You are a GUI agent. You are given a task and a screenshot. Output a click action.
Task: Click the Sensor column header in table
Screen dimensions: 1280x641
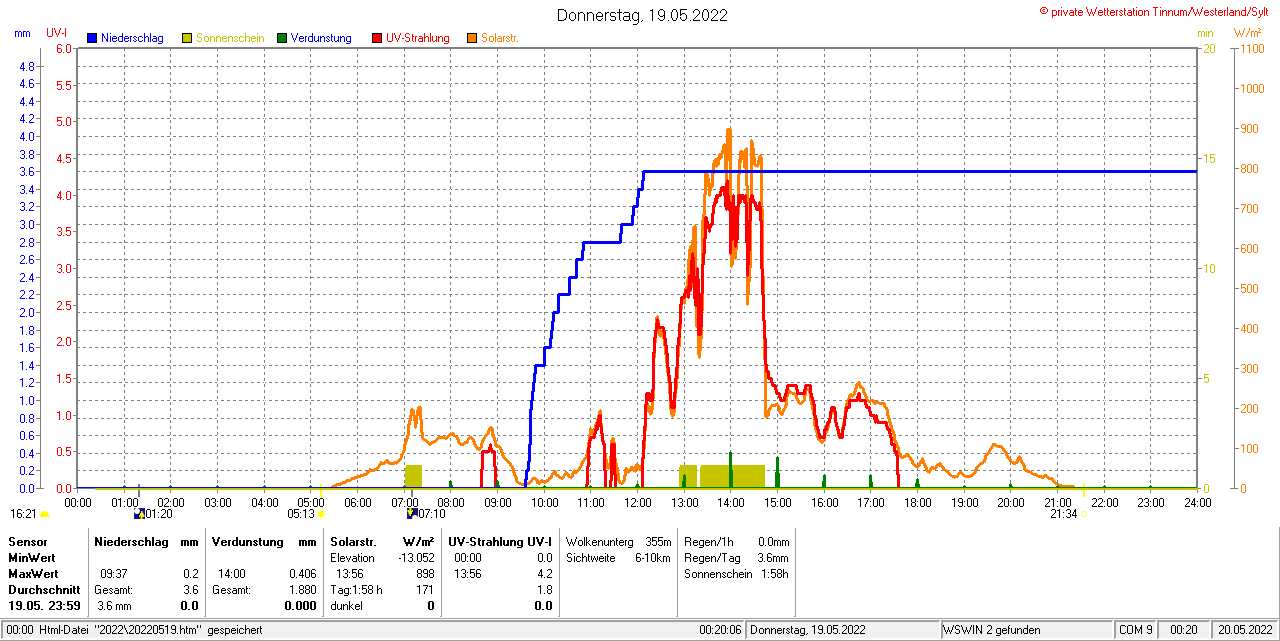[x=27, y=541]
